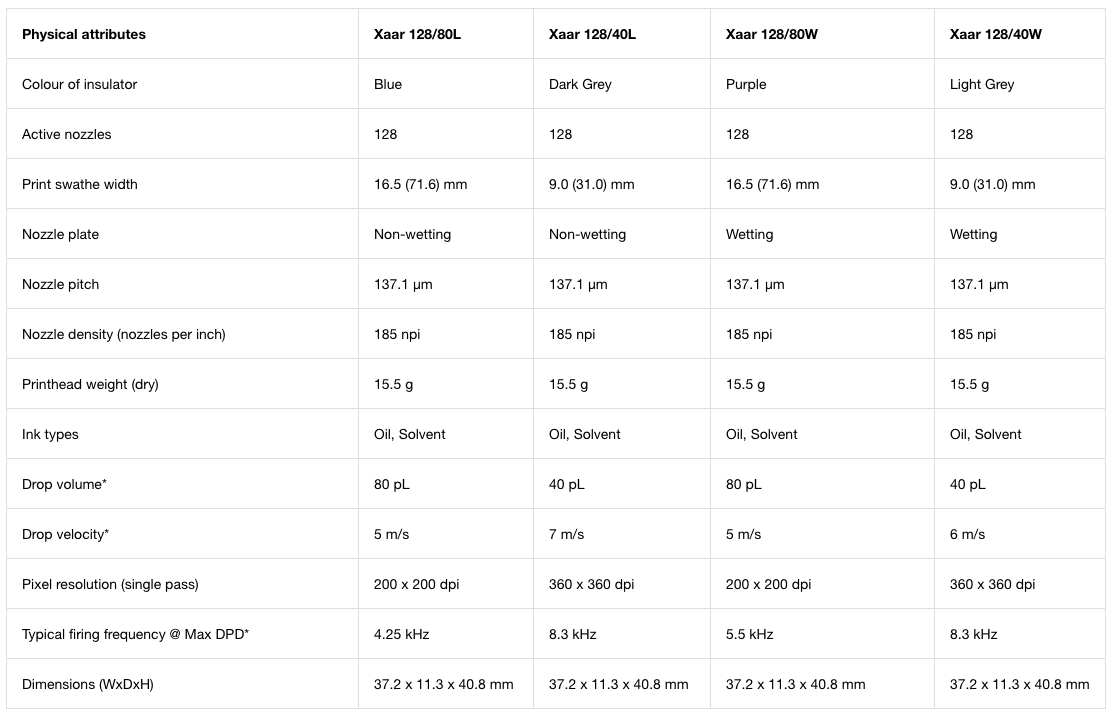This screenshot has height=716, width=1114.
Task: Select the Xaar 128/40L column header
Action: (x=592, y=34)
